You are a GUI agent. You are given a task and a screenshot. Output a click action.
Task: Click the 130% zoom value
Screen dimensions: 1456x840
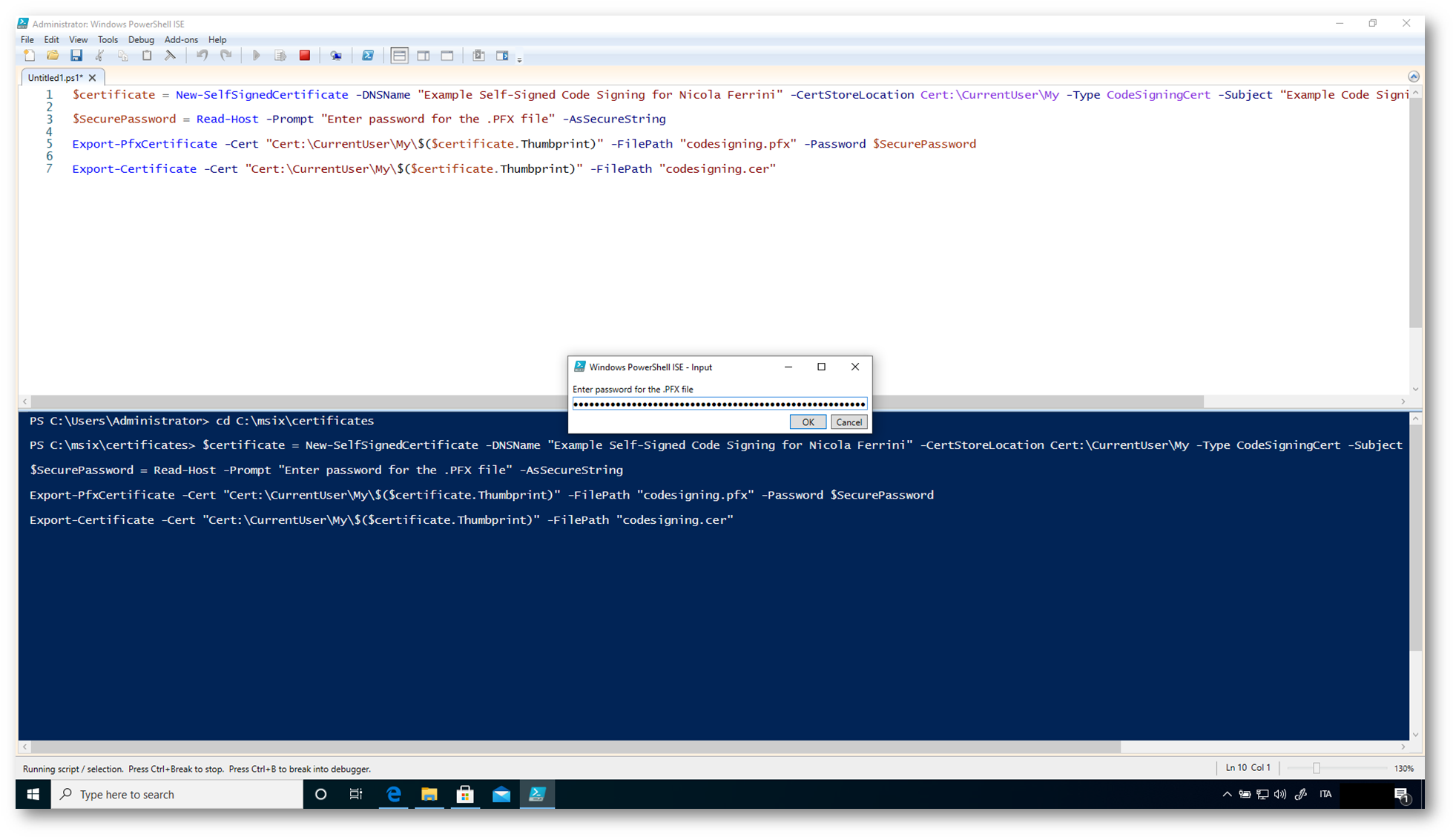(x=1404, y=769)
